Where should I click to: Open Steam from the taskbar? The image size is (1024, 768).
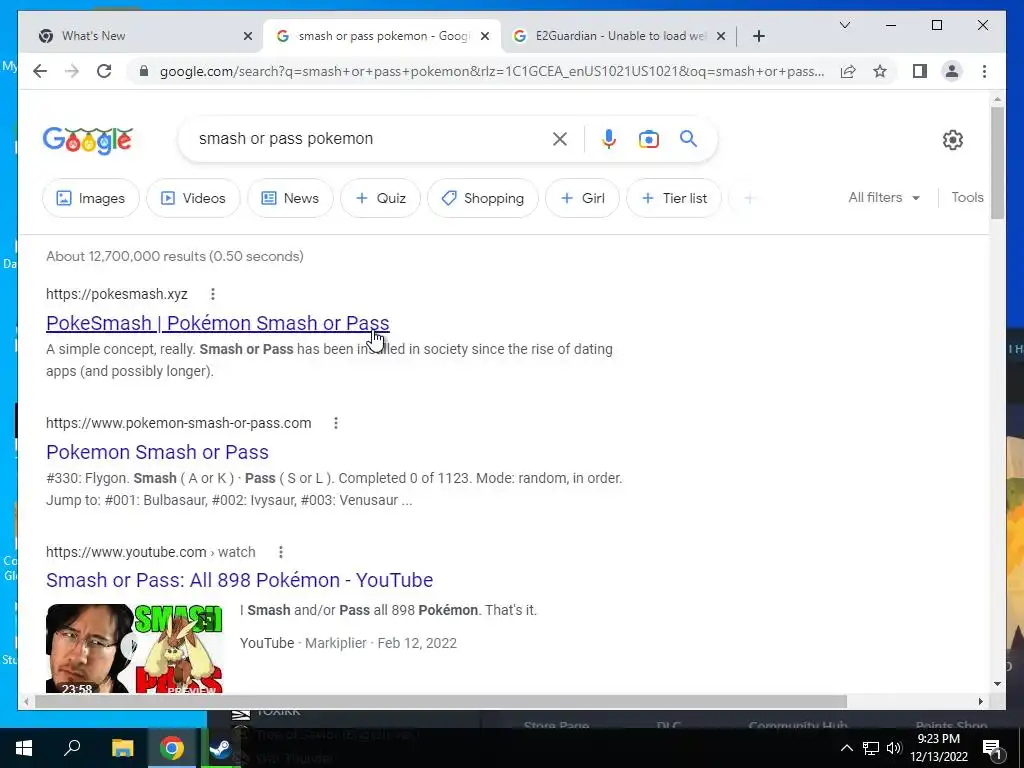pos(221,748)
